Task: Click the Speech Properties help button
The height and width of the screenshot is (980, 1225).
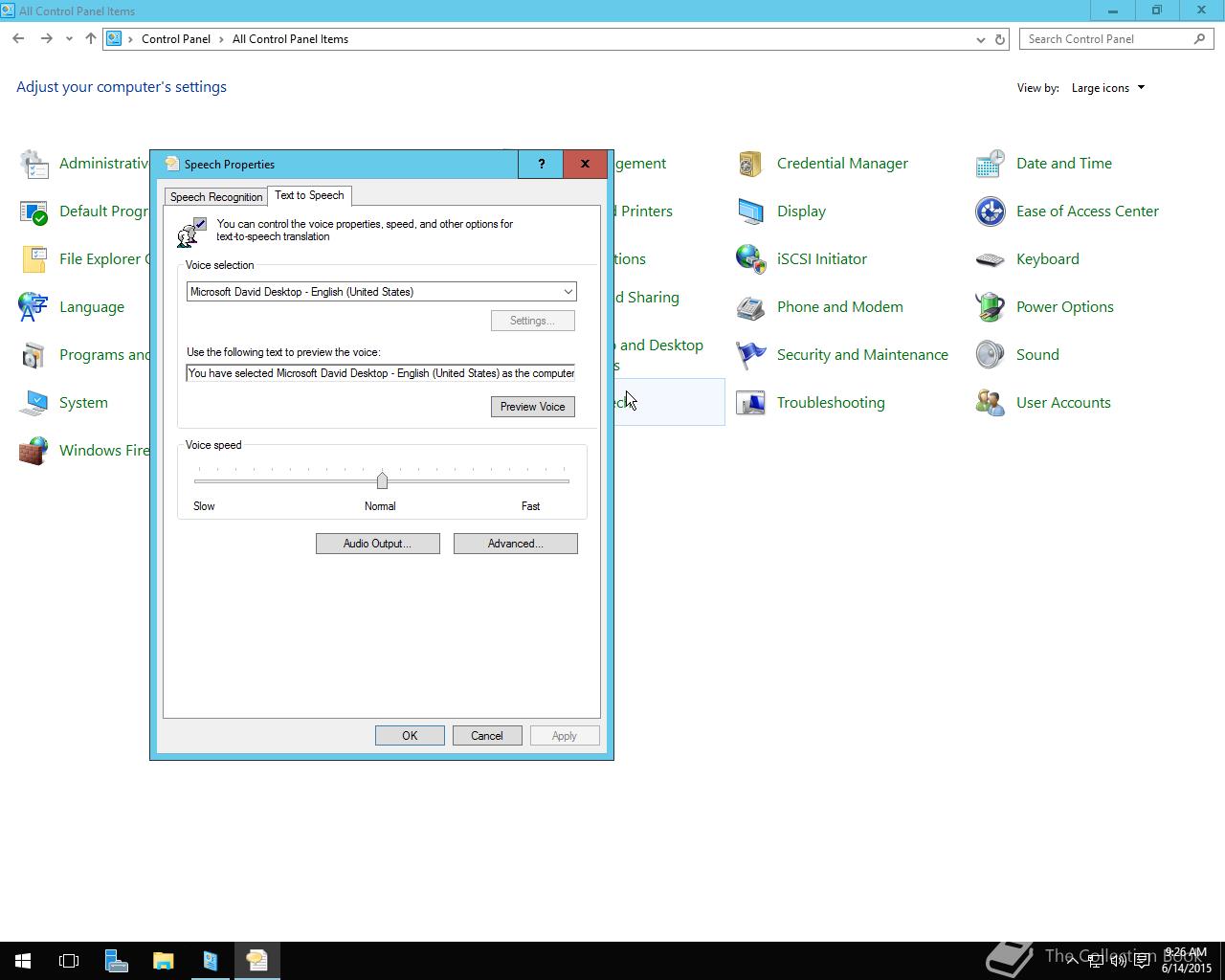Action: [541, 164]
